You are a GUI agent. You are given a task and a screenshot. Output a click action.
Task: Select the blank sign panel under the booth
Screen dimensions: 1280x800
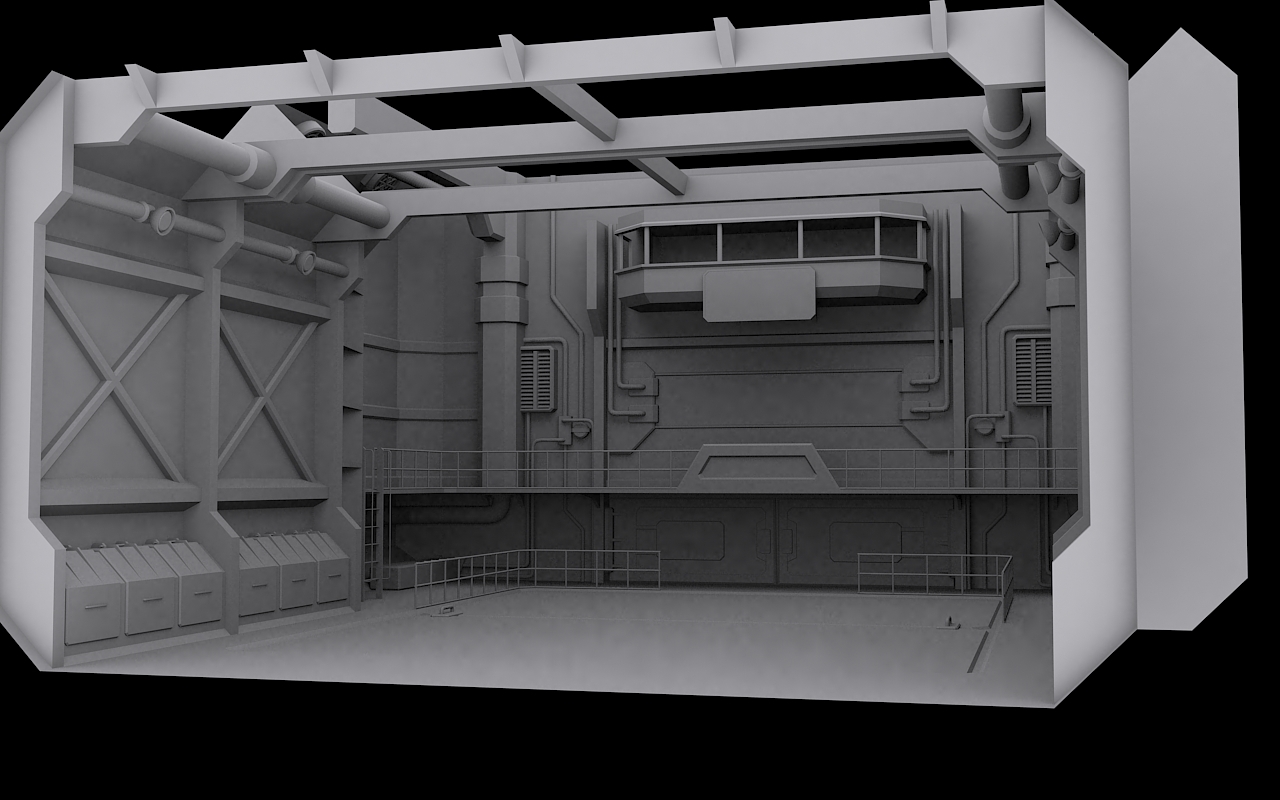pyautogui.click(x=759, y=294)
